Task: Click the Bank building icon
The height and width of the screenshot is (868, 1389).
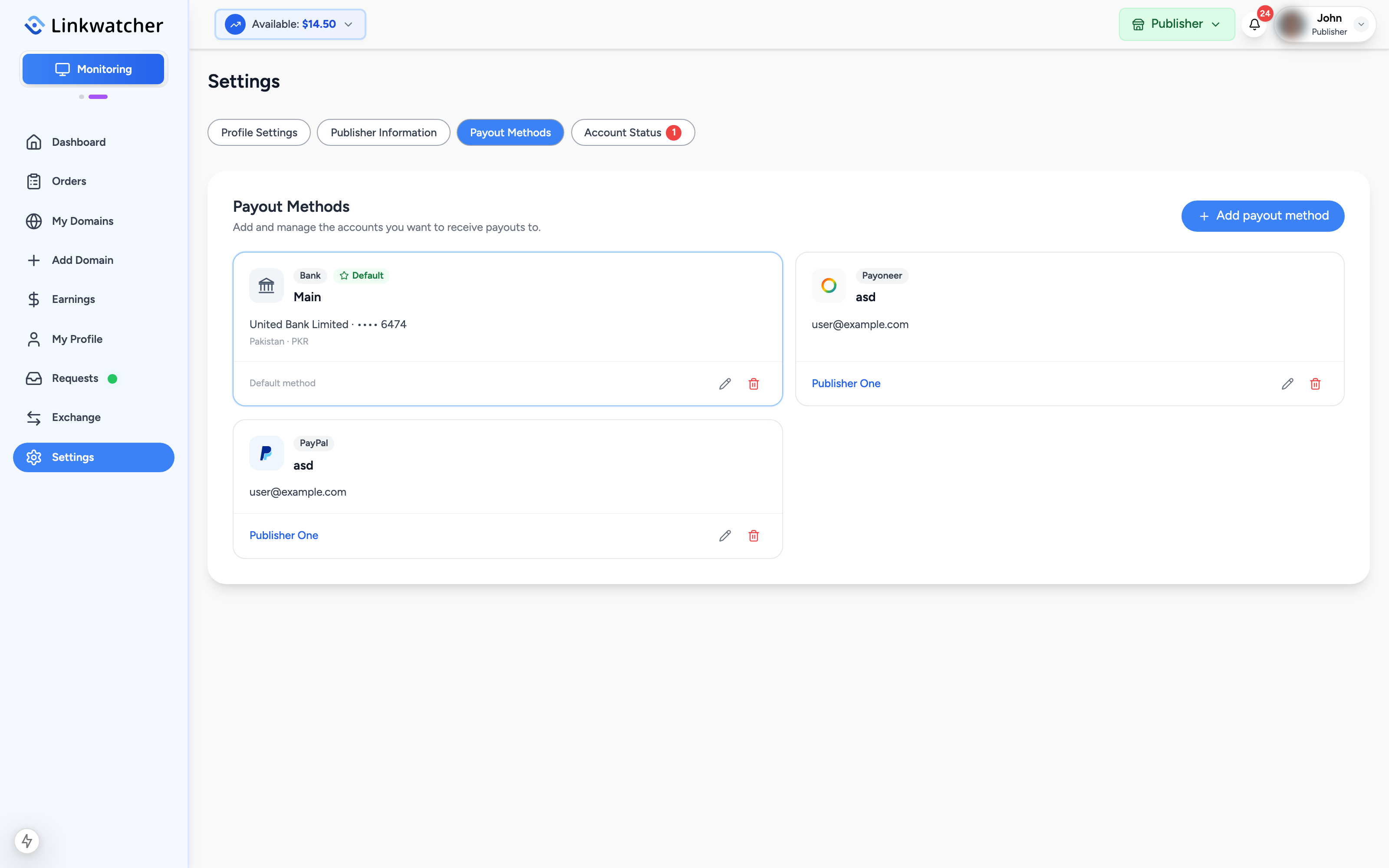Action: (x=267, y=285)
